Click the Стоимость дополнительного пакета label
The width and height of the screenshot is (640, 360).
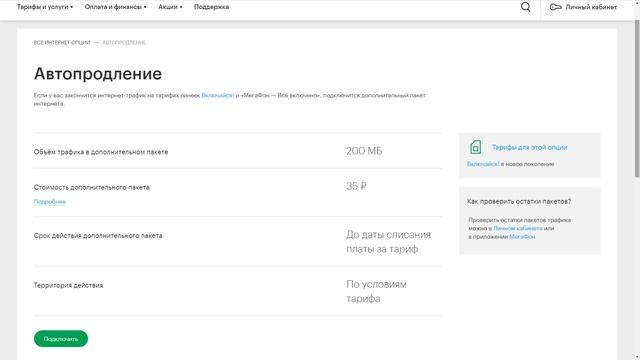tap(91, 187)
